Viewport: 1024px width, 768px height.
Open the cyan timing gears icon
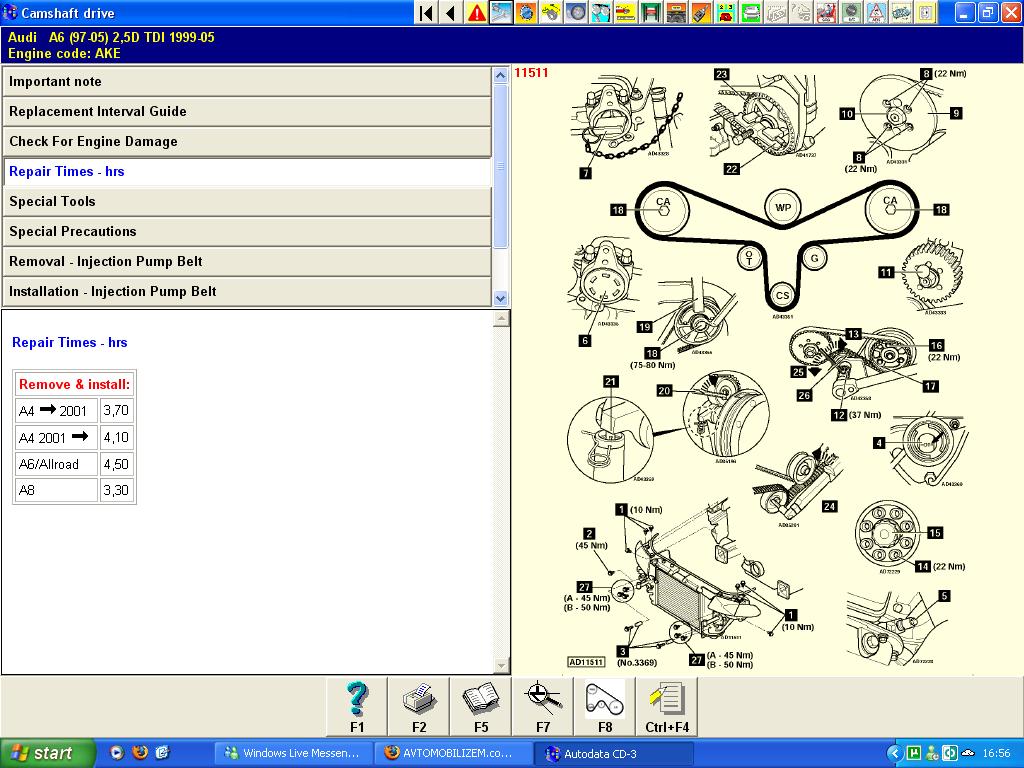click(x=600, y=12)
